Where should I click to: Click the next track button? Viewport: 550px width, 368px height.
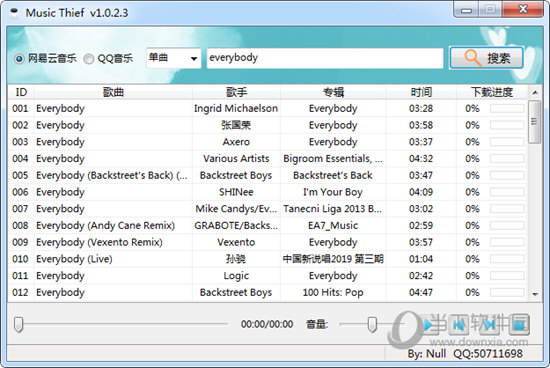pos(489,324)
